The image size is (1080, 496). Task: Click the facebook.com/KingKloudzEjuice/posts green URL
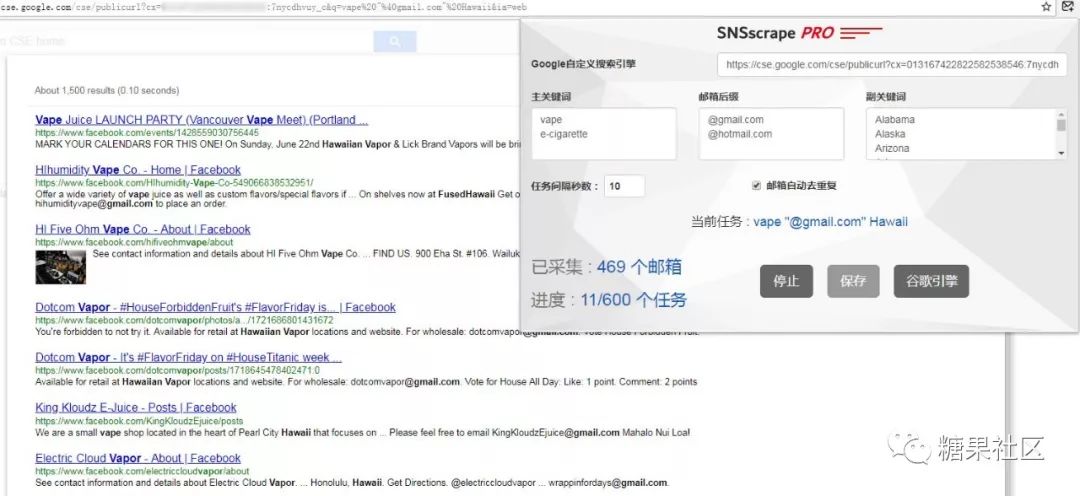[139, 421]
